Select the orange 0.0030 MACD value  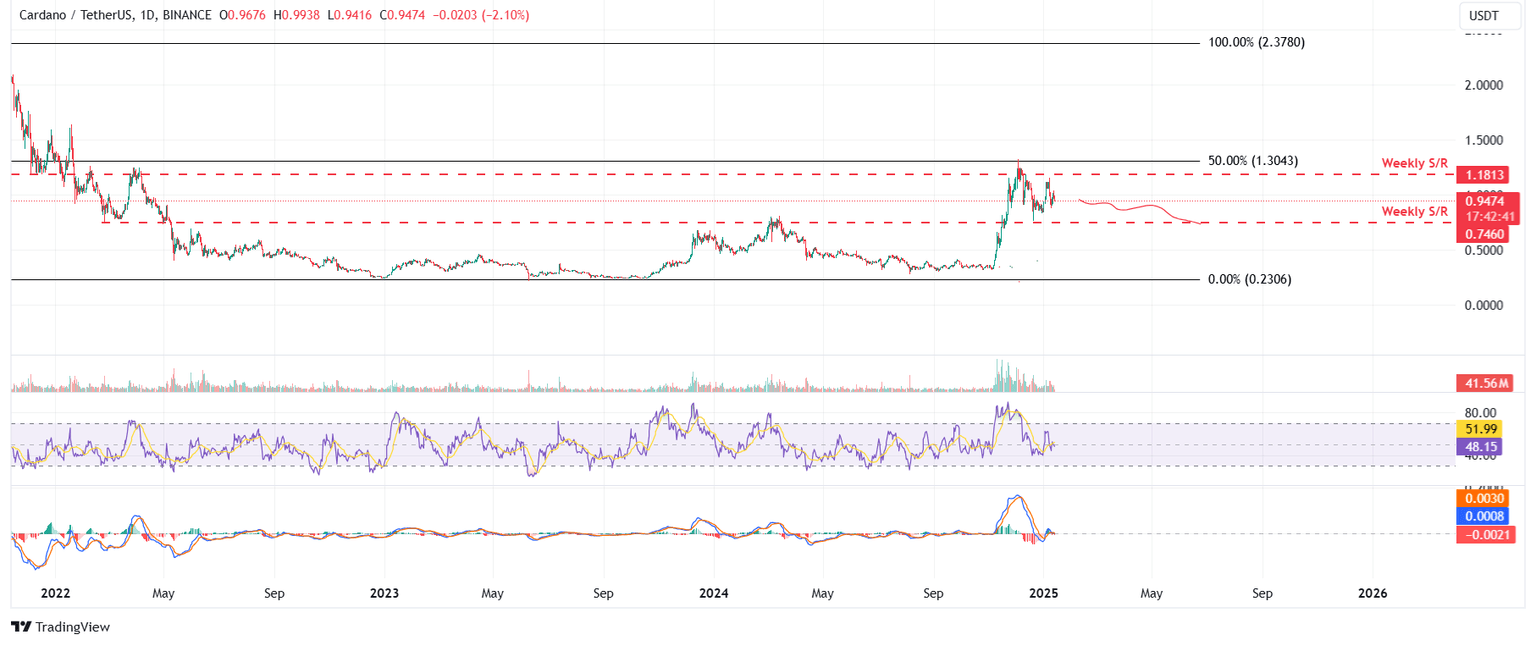click(1483, 497)
